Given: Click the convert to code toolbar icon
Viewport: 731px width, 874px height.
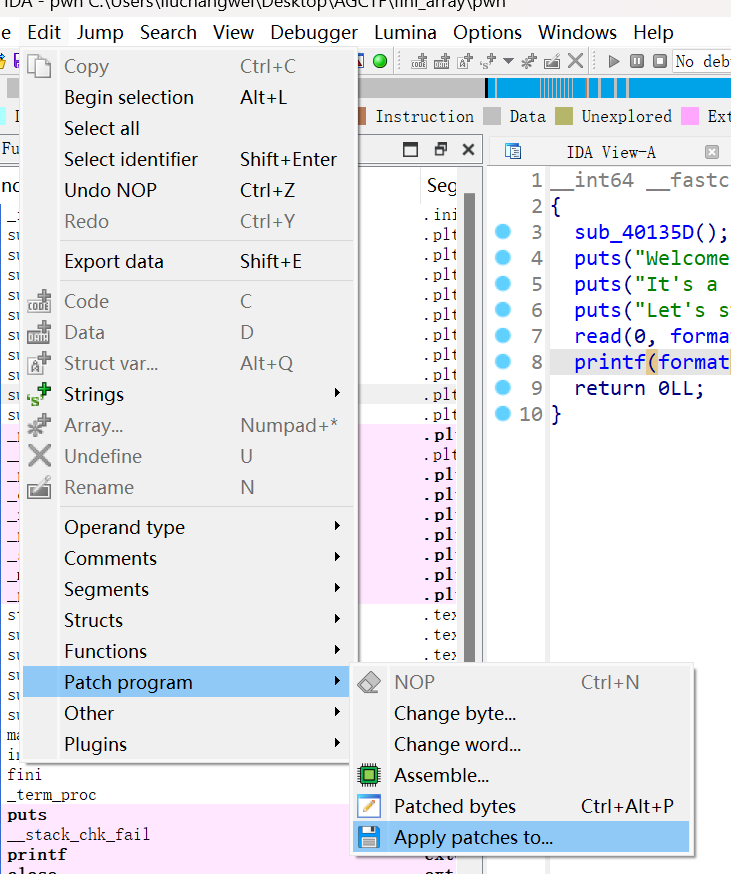Looking at the screenshot, I should click(419, 61).
